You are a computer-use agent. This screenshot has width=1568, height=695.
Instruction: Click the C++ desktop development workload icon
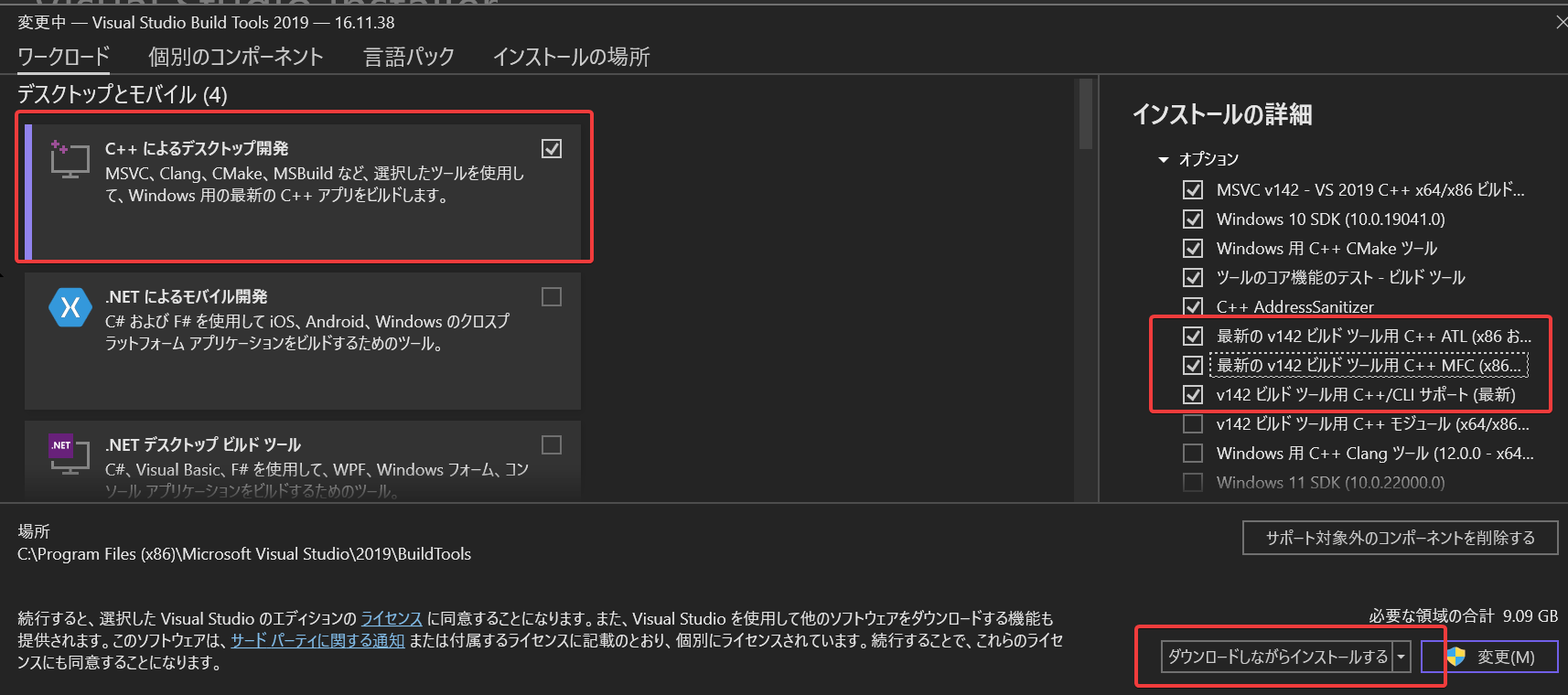pos(70,159)
